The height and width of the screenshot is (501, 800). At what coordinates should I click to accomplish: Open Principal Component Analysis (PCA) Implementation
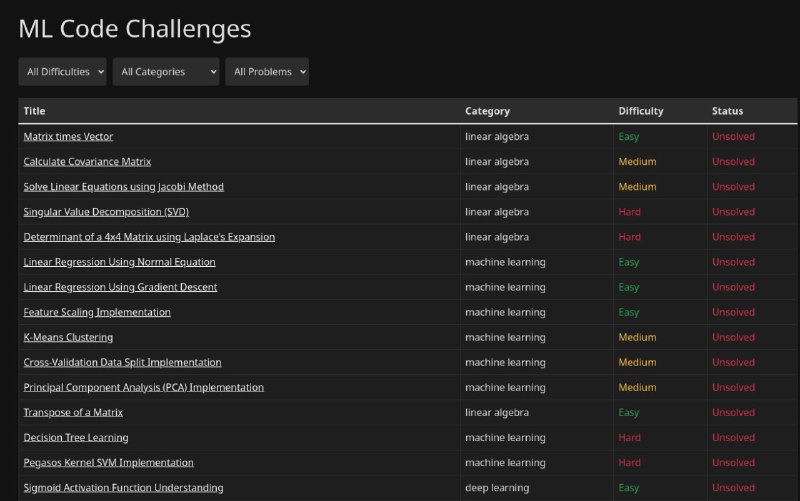pos(144,387)
